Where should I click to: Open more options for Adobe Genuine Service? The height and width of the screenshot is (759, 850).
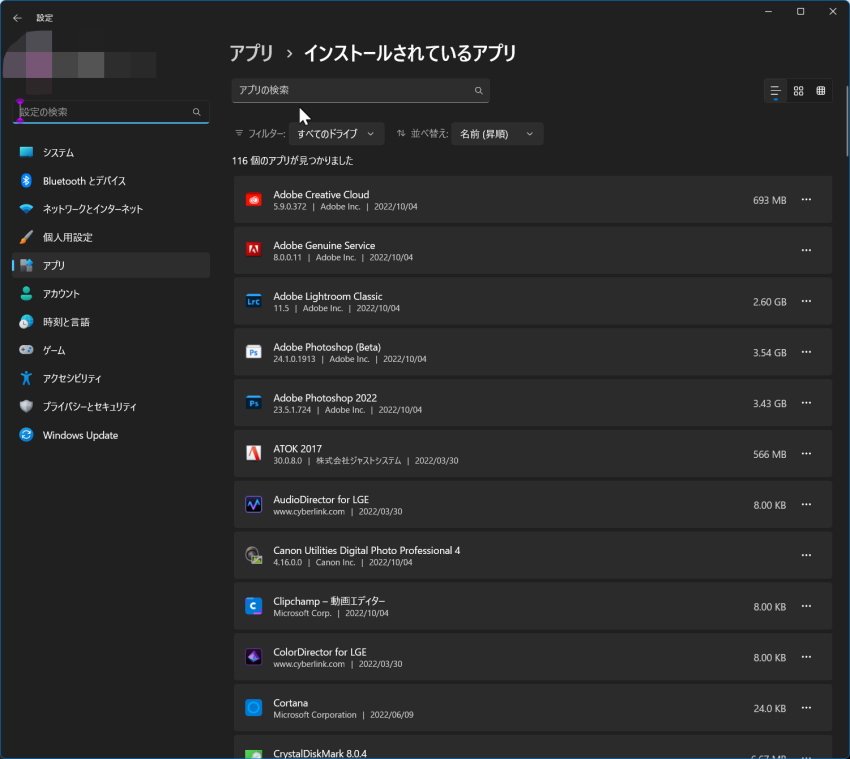pyautogui.click(x=807, y=250)
